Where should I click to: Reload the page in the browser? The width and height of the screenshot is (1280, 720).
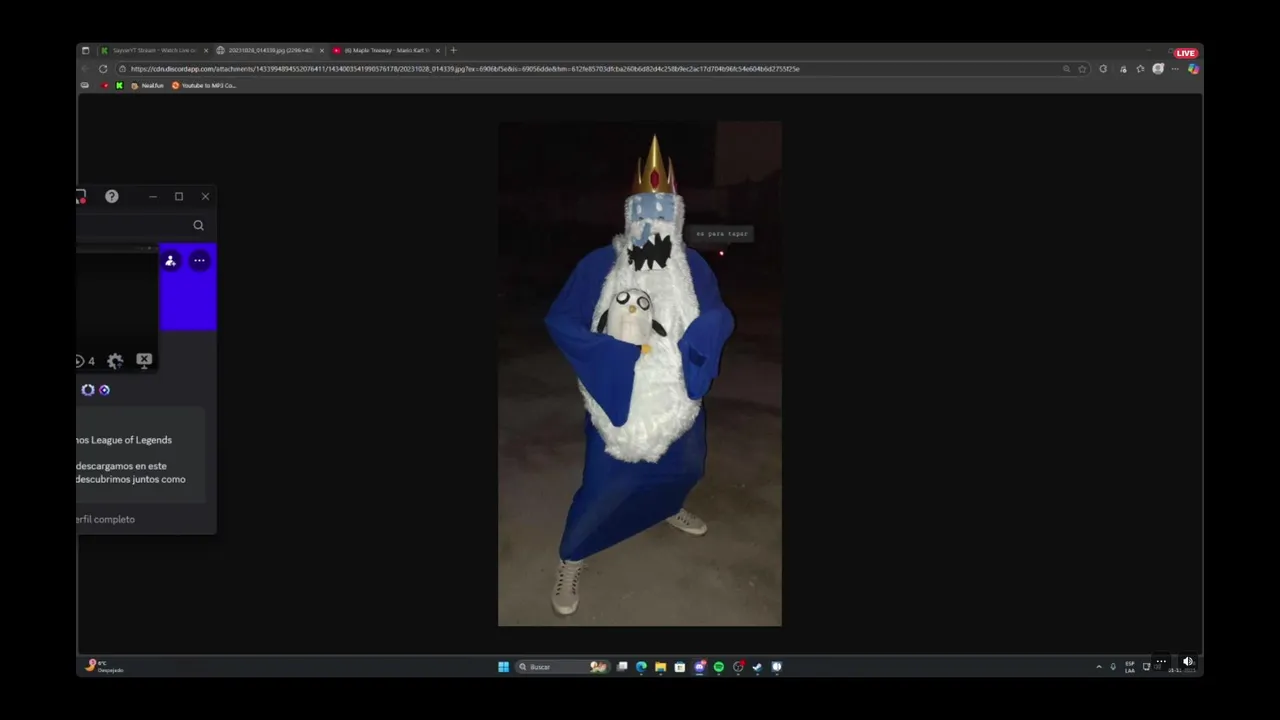[103, 69]
